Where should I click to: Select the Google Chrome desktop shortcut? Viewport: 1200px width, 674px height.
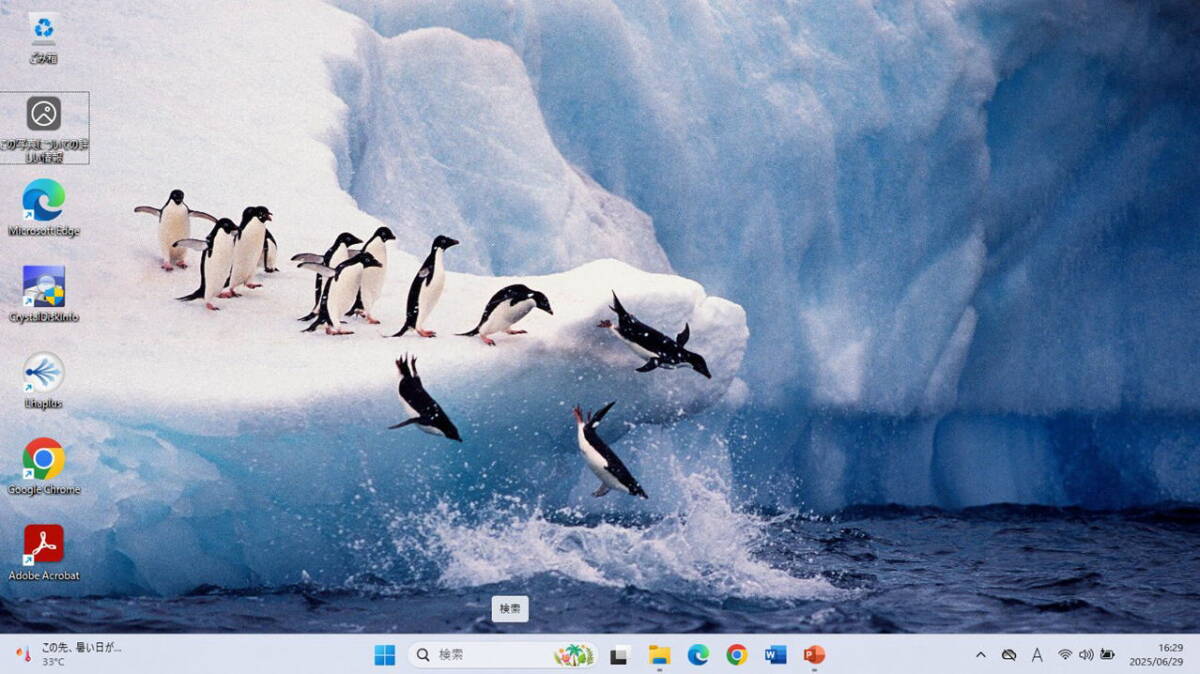point(44,459)
